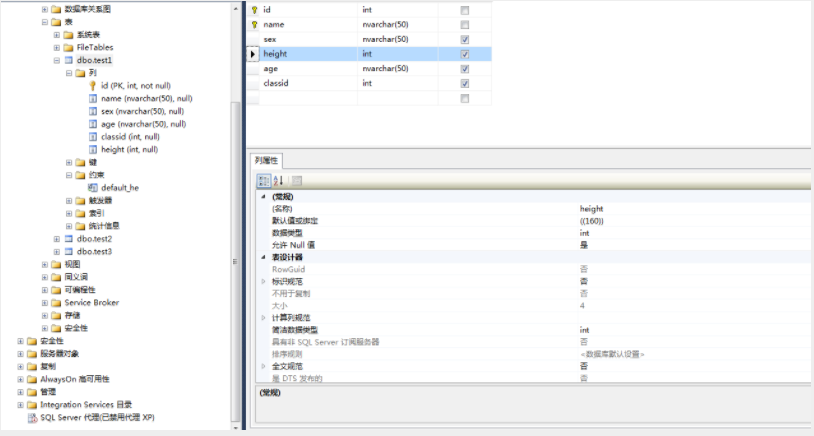Click the SQL Server 代理 agent icon
This screenshot has height=436, width=814.
[32, 418]
